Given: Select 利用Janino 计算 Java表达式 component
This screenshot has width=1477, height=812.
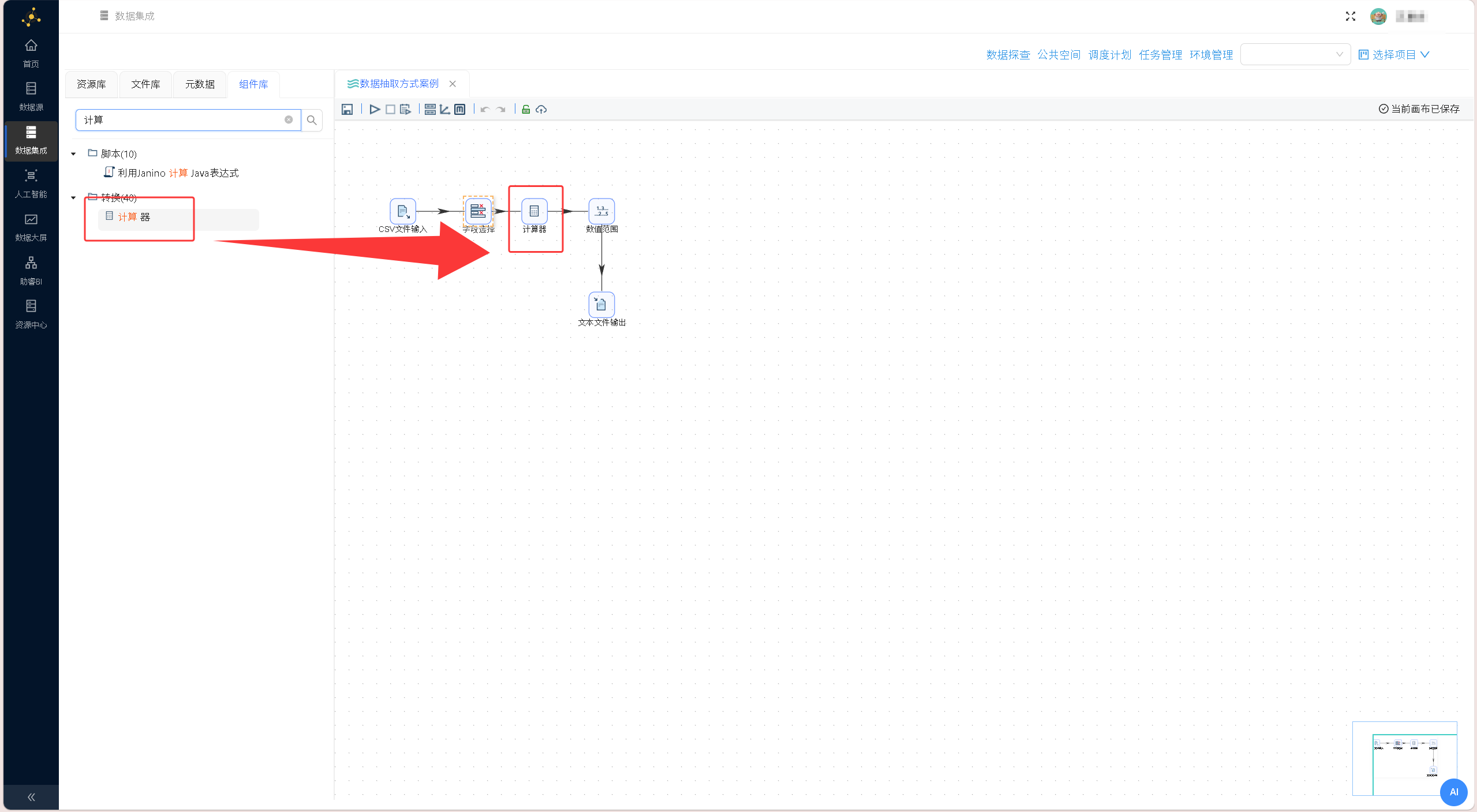Looking at the screenshot, I should (171, 173).
